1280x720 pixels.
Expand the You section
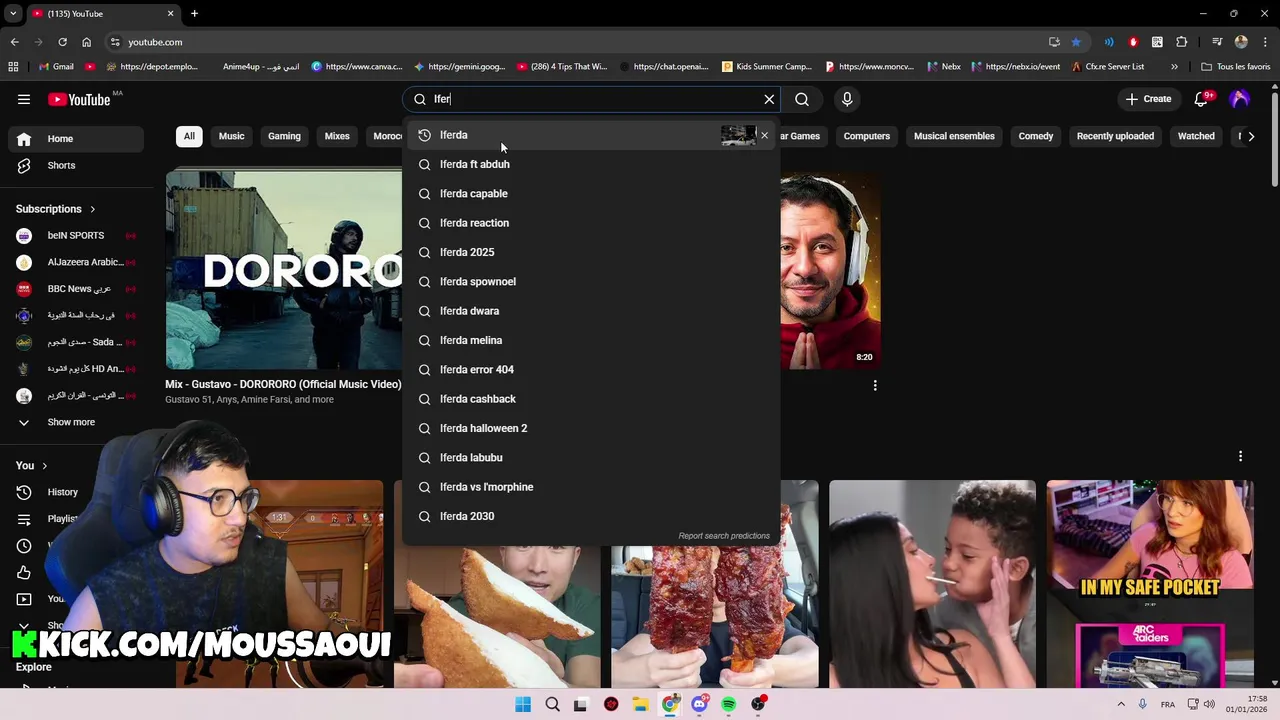tap(32, 465)
